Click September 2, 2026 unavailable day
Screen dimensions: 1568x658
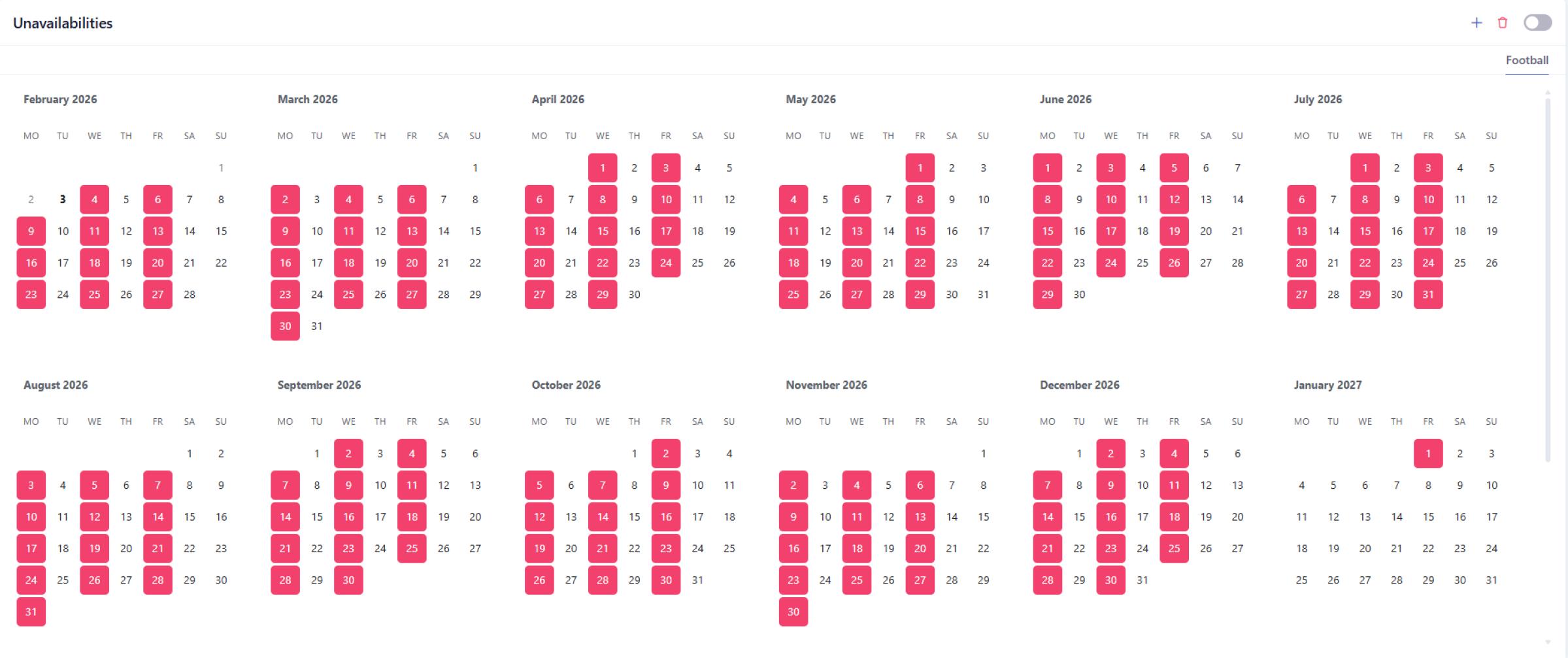(x=348, y=453)
